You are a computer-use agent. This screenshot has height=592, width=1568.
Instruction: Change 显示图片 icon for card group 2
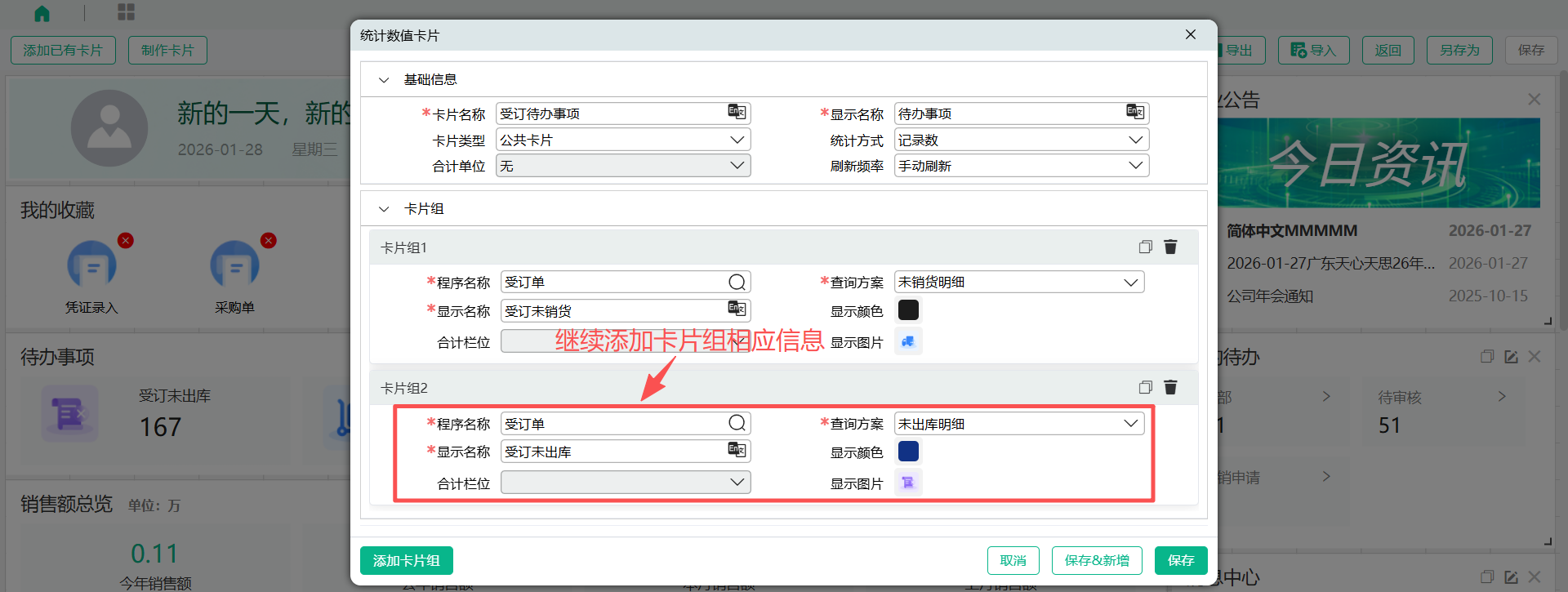click(908, 483)
